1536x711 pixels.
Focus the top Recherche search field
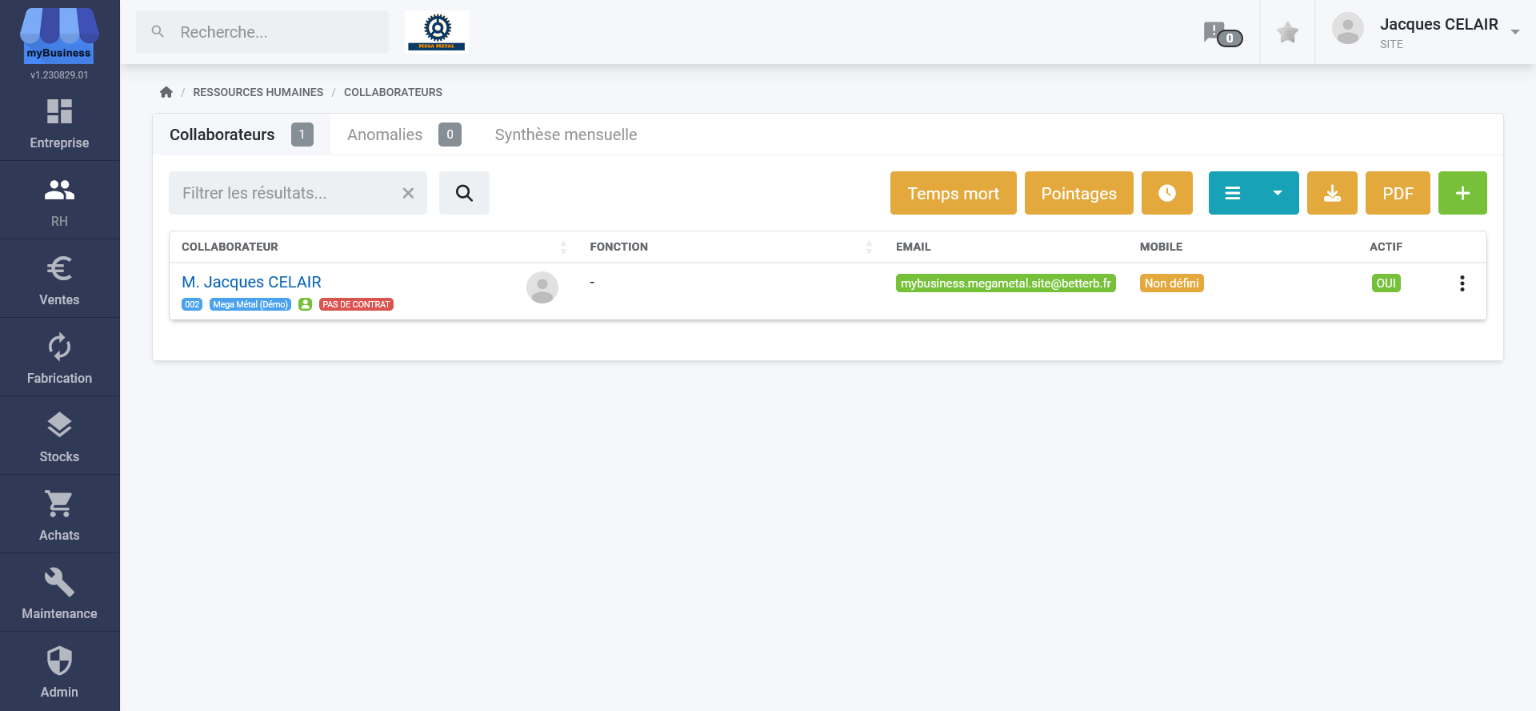tap(263, 32)
